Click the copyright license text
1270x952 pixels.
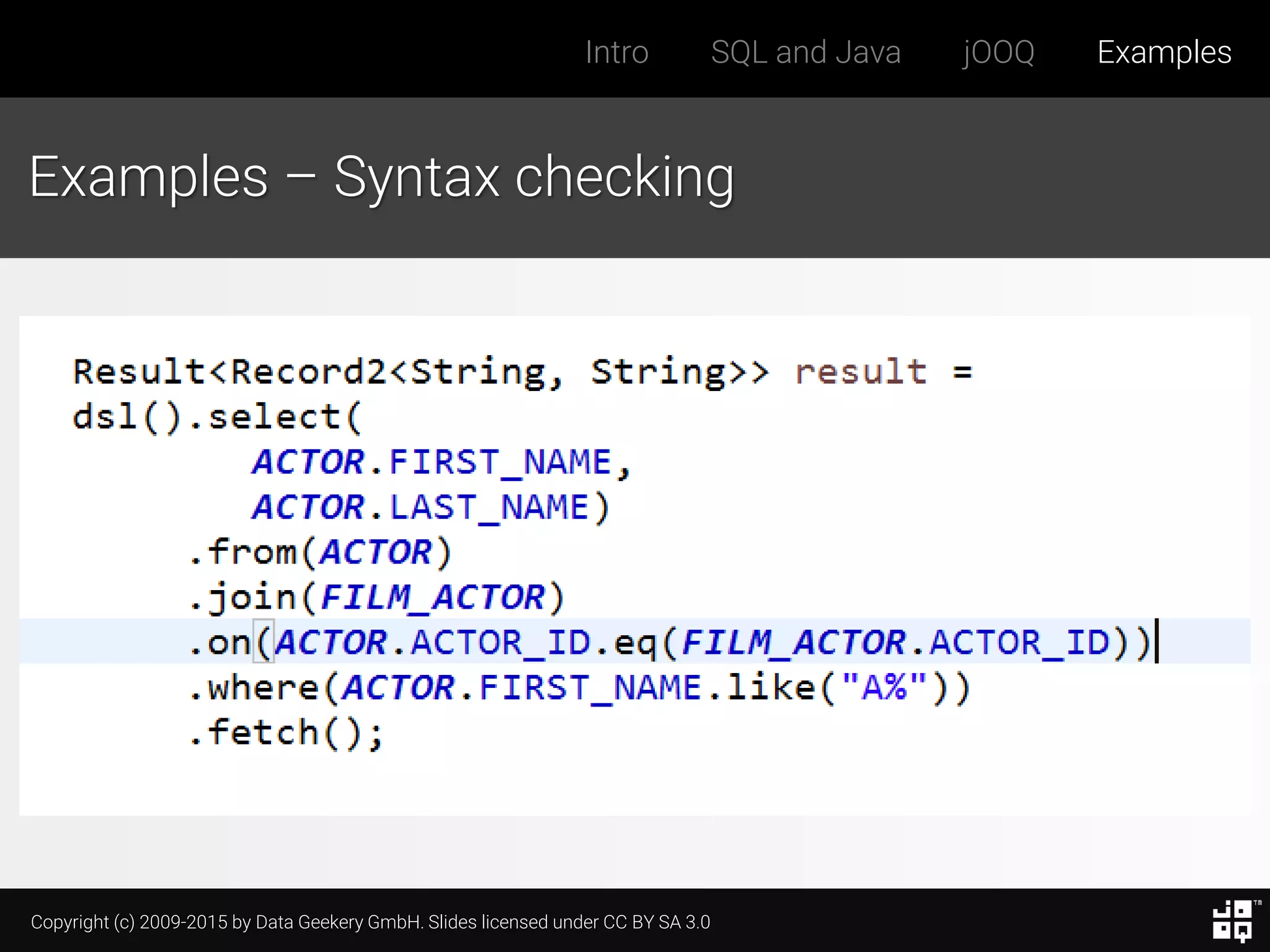(370, 922)
